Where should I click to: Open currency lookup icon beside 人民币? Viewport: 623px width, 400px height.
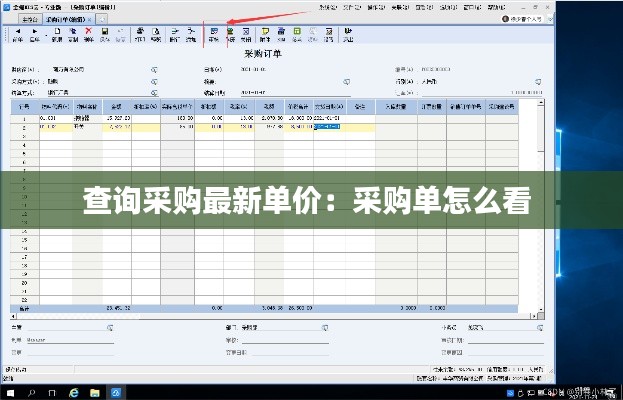538,82
